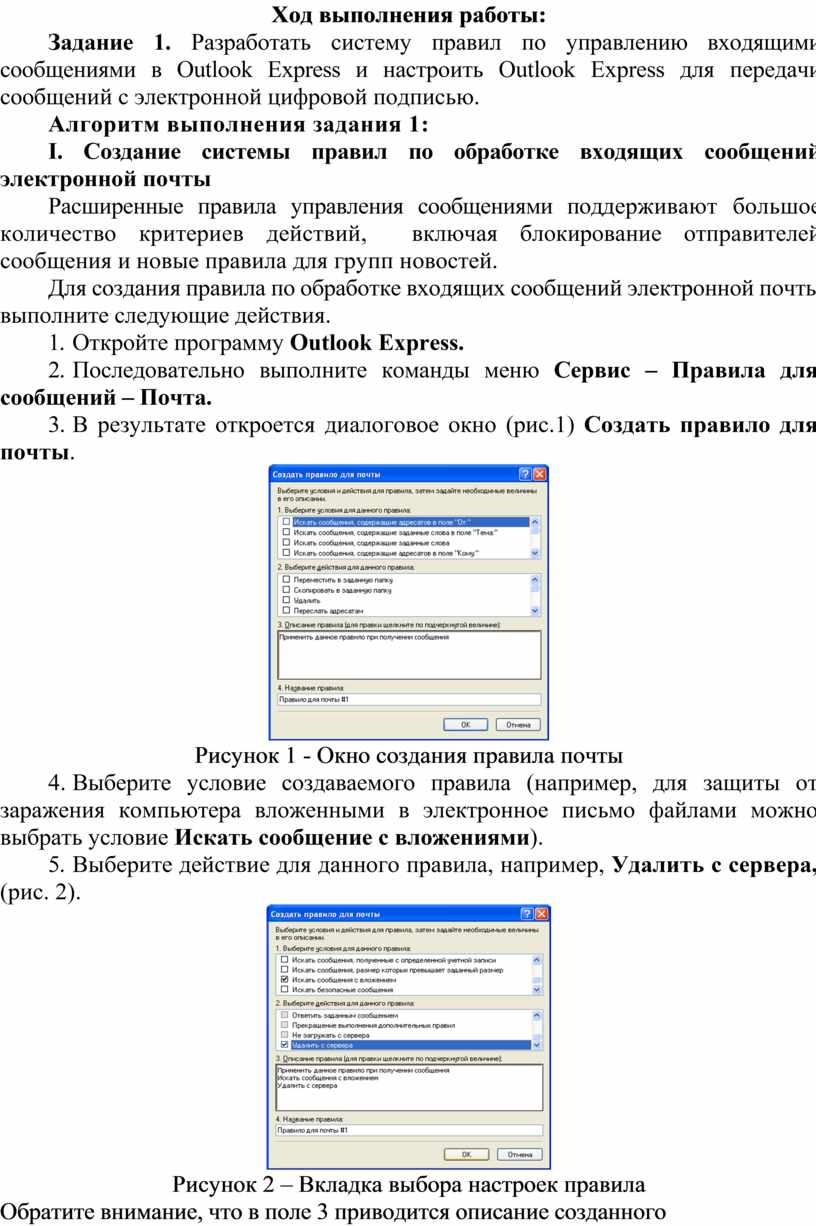Screen dimensions: 816x1226
Task: Check the condition with words in the "Тема:" field
Action: click(287, 532)
